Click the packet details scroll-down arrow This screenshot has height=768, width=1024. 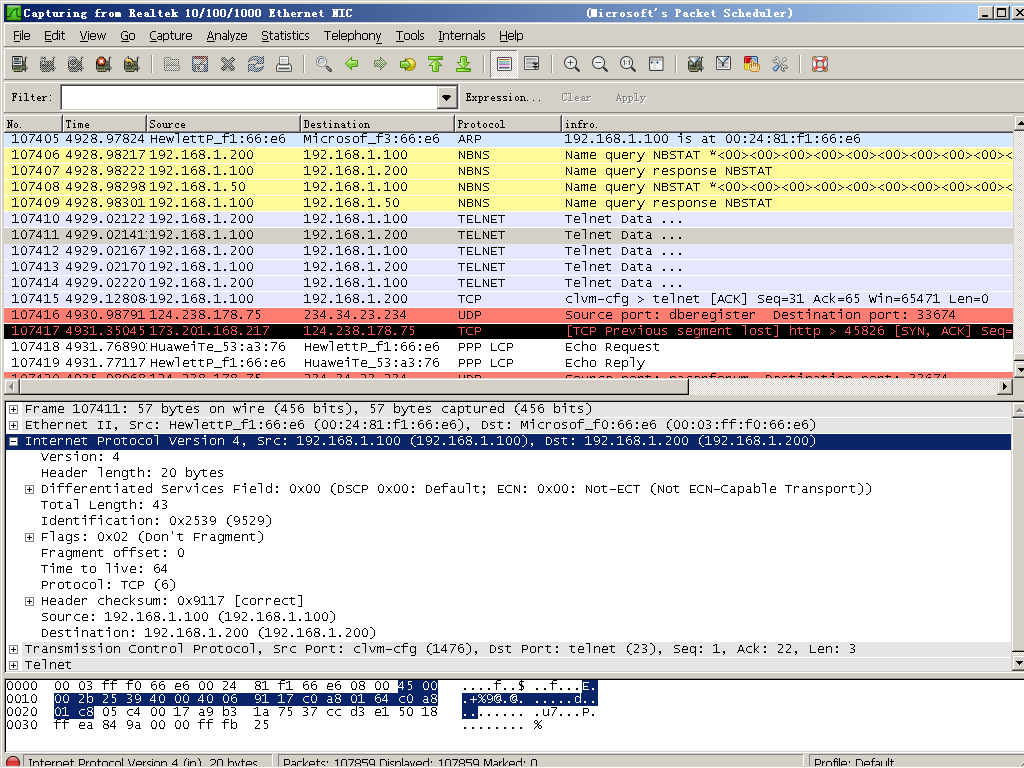1018,664
